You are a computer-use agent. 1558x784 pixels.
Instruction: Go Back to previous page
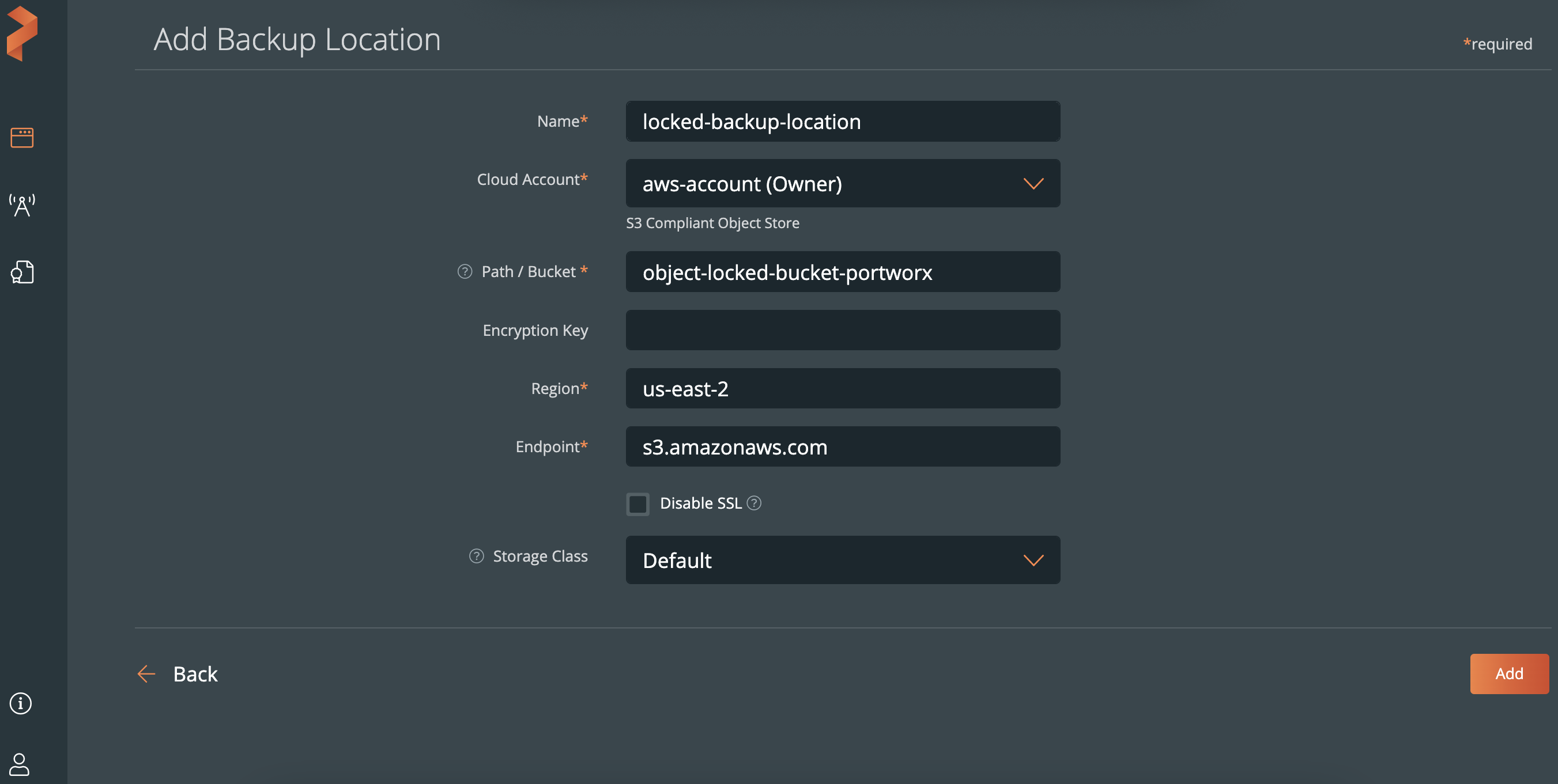click(x=195, y=673)
